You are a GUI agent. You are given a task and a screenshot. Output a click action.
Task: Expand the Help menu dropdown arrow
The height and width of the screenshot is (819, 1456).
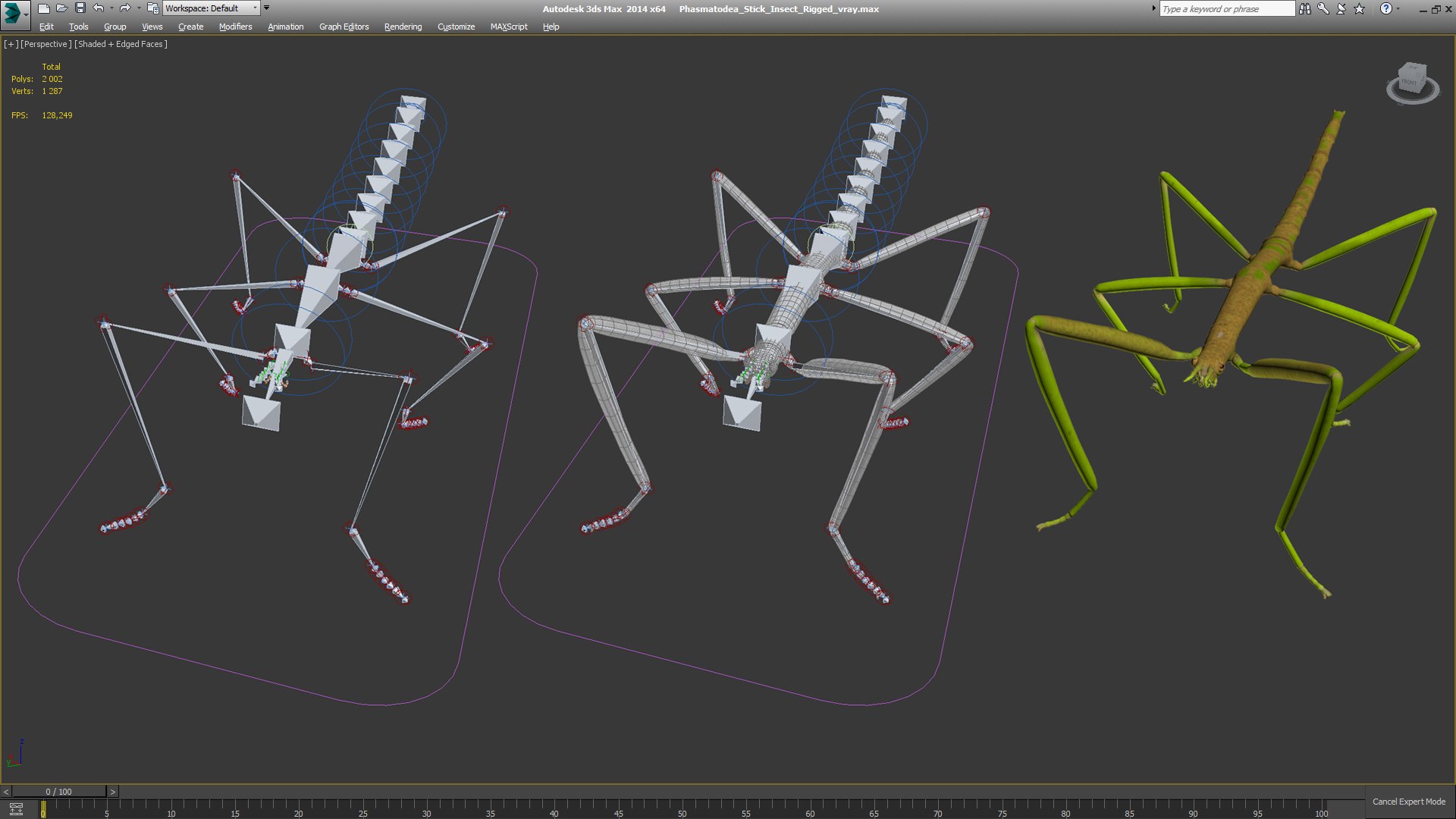pos(1398,8)
